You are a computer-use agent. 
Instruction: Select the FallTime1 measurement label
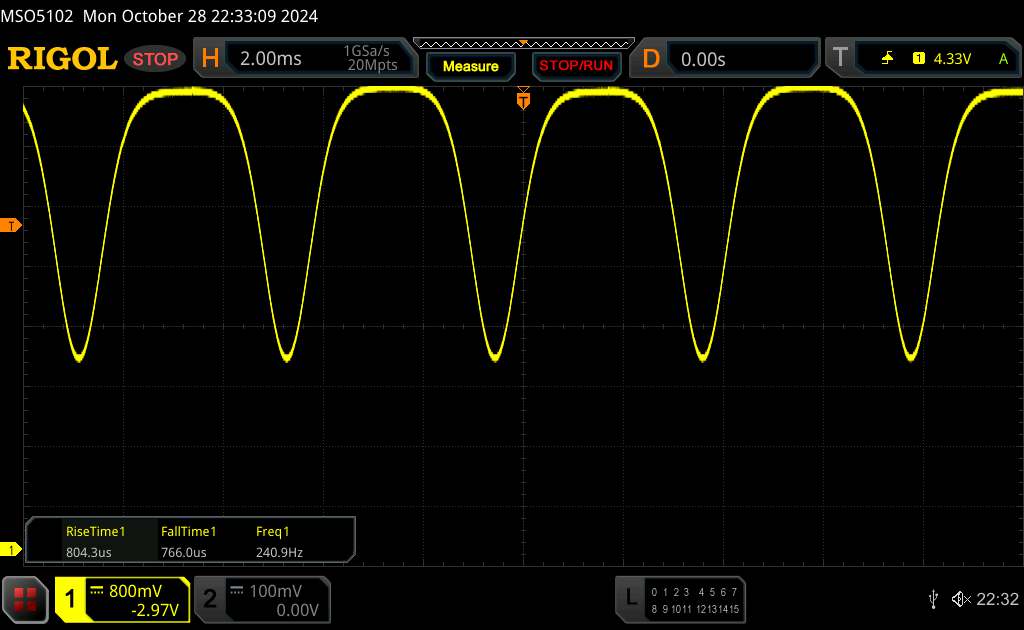[x=188, y=531]
